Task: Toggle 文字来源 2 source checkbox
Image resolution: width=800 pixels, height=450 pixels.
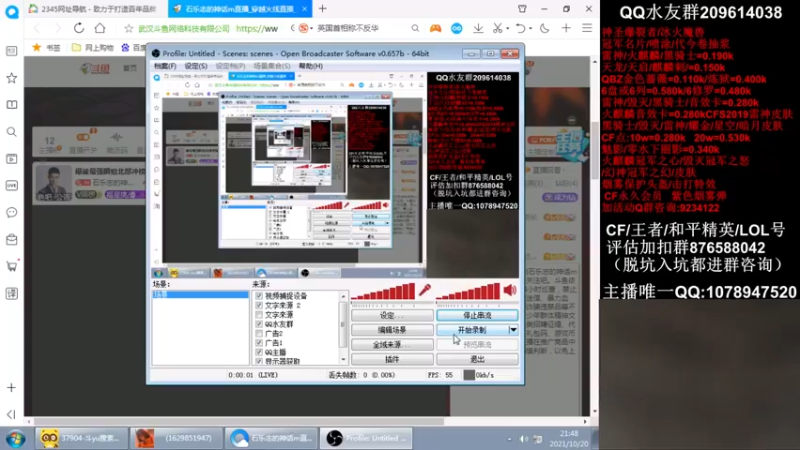Action: 259,305
